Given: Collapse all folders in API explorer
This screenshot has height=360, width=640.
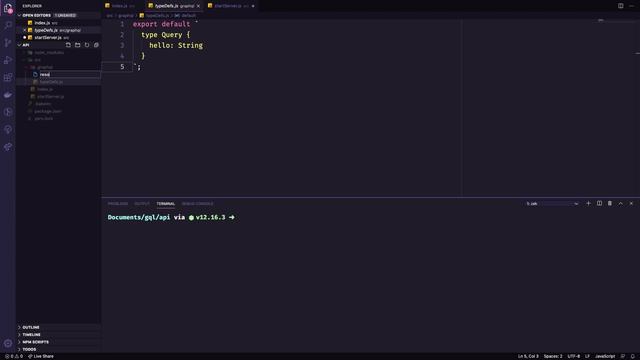Looking at the screenshot, I should pos(96,45).
